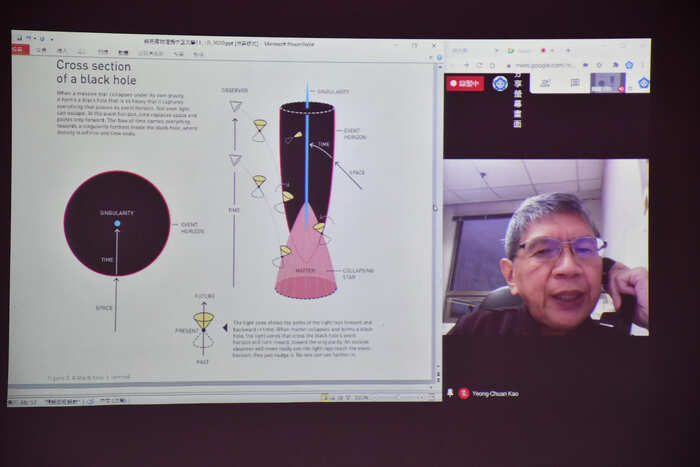Open the Meet chat icon
700x467 pixels.
[x=575, y=83]
